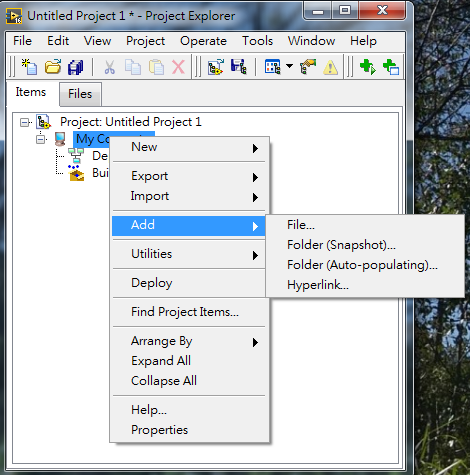This screenshot has width=470, height=475.
Task: Click the Resolve Conflicts hand icon
Action: tap(308, 67)
